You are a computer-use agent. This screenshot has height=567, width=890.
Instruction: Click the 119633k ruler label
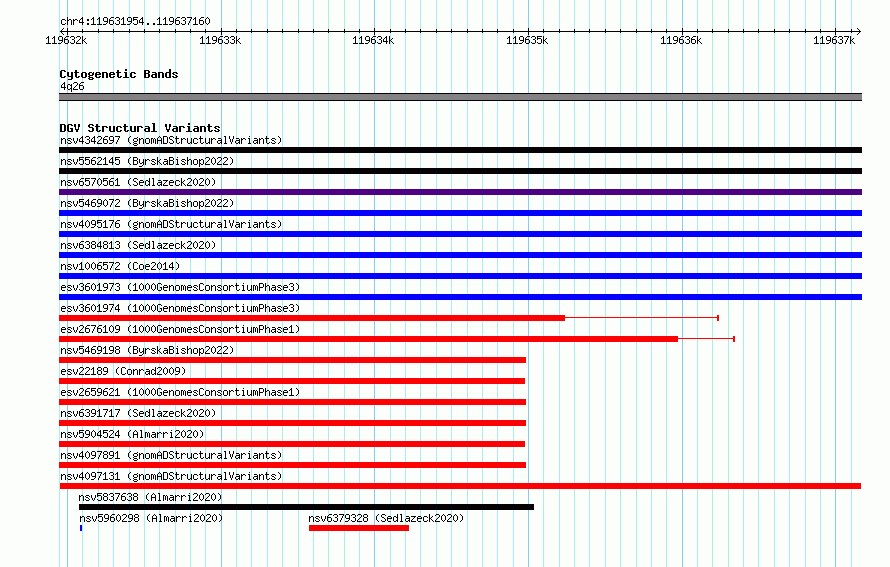220,40
